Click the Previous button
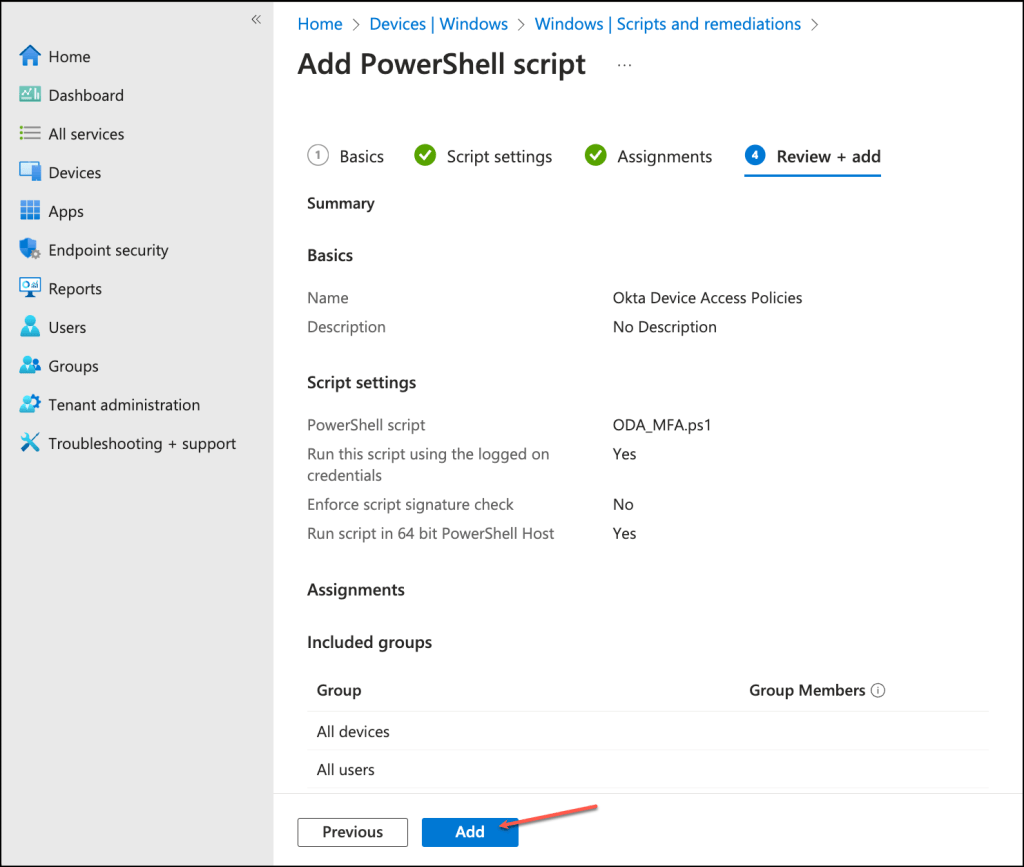 pyautogui.click(x=352, y=832)
